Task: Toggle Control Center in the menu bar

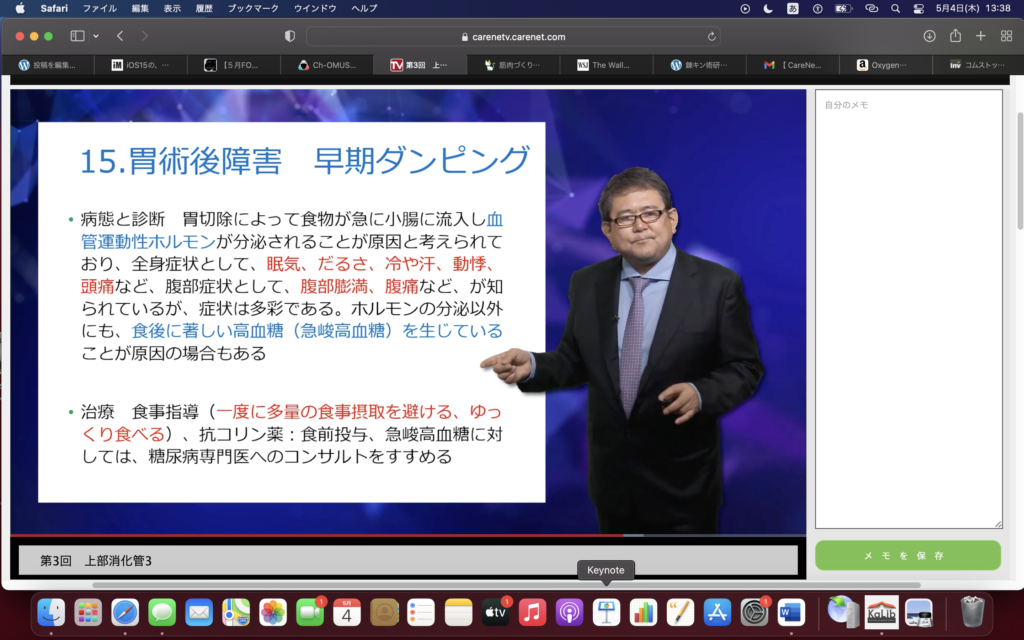Action: 918,8
